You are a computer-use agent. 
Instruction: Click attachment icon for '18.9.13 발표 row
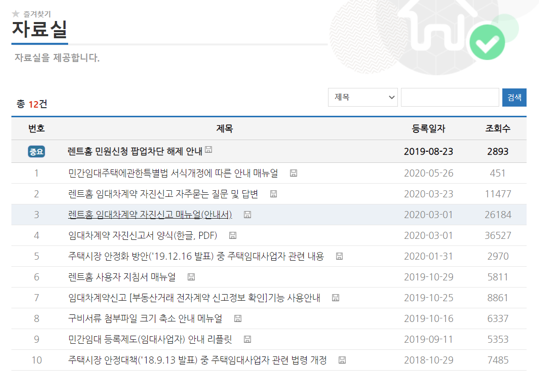click(x=342, y=360)
